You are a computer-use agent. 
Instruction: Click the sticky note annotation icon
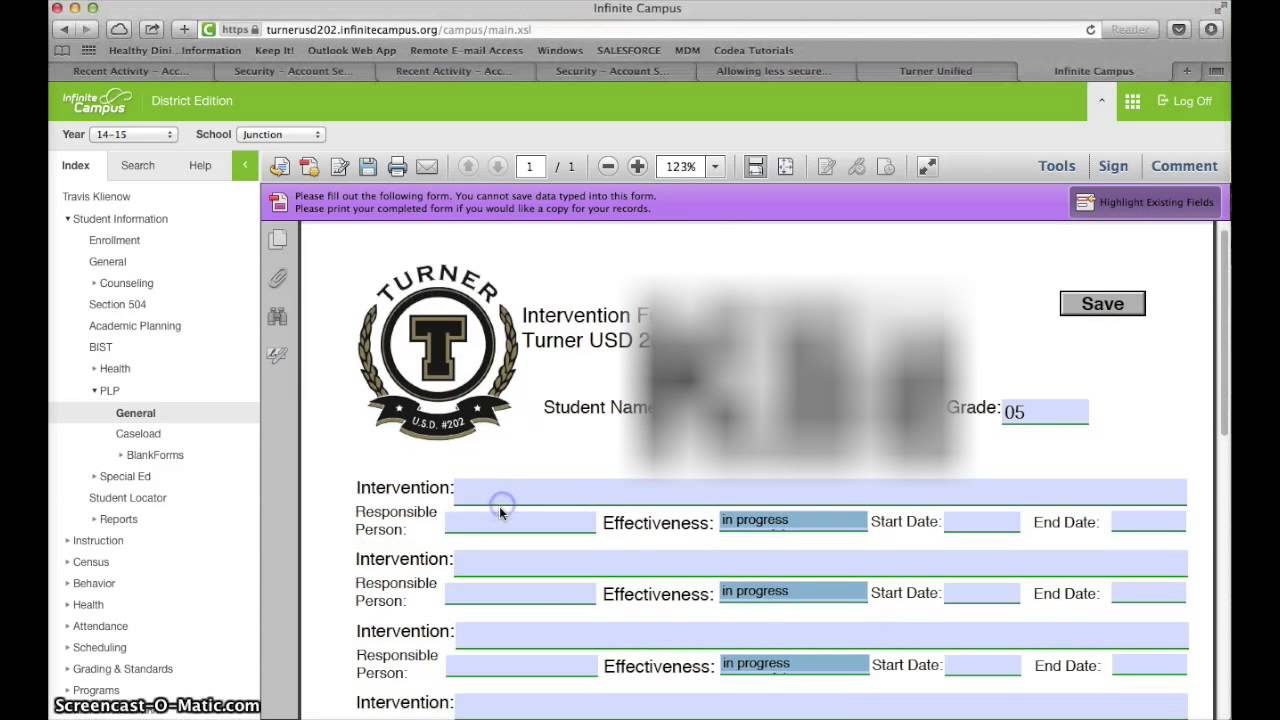[826, 166]
